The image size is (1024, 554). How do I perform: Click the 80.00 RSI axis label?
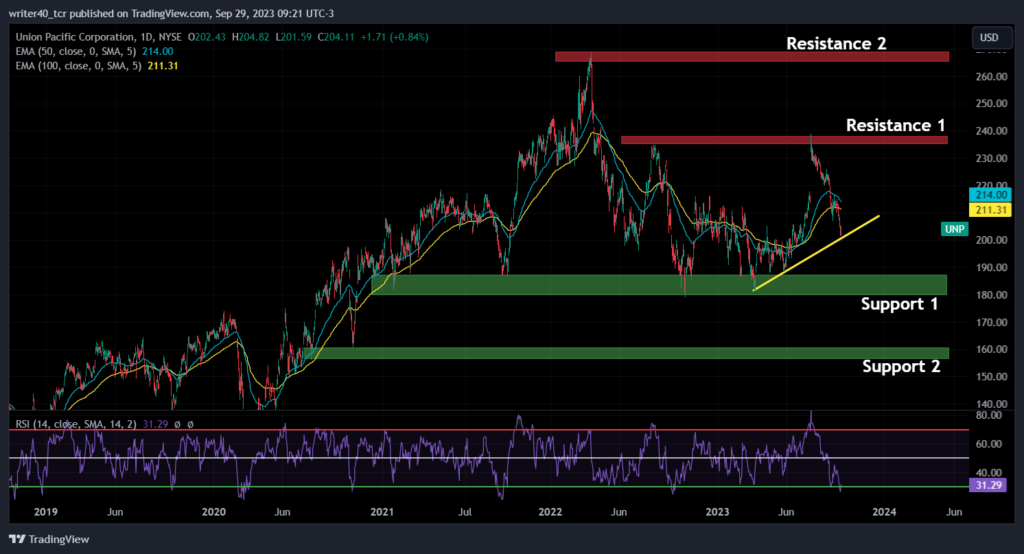(988, 416)
